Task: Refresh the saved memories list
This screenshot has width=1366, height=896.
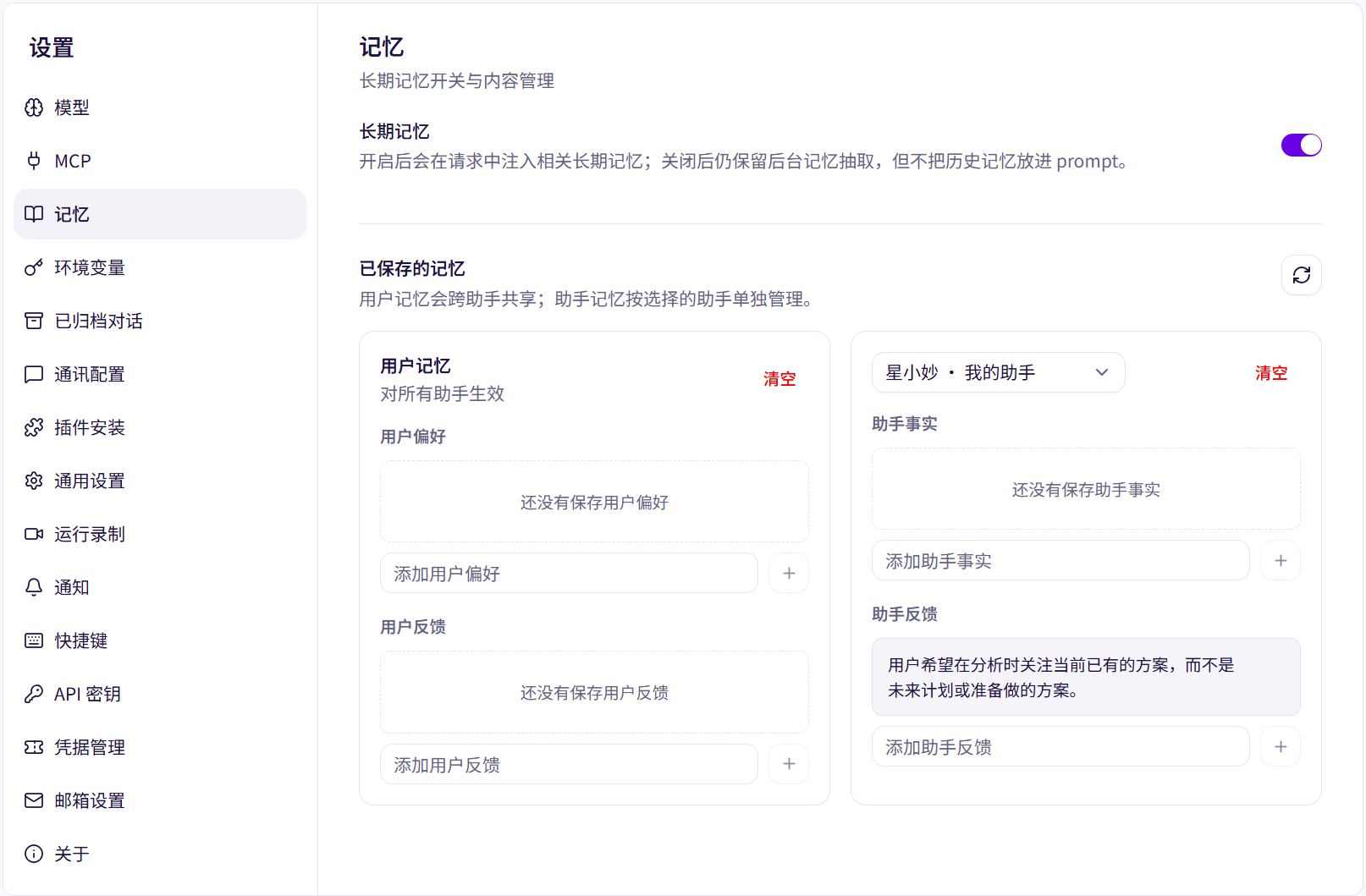Action: click(x=1301, y=275)
